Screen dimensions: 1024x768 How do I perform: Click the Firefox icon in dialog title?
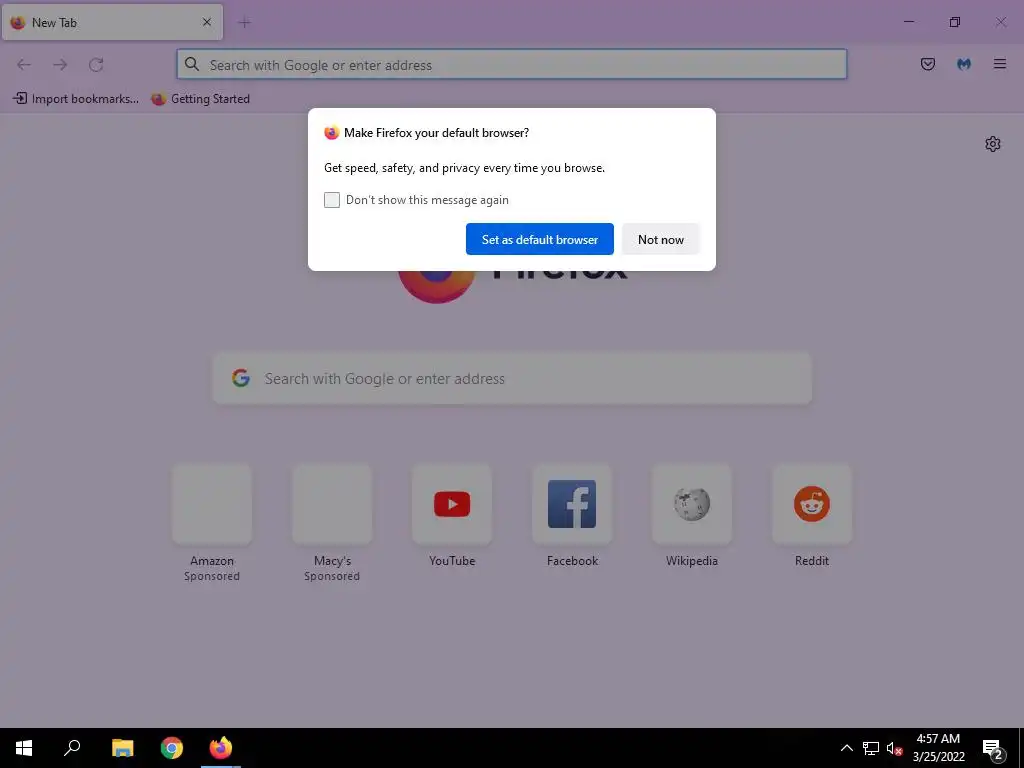tap(332, 133)
